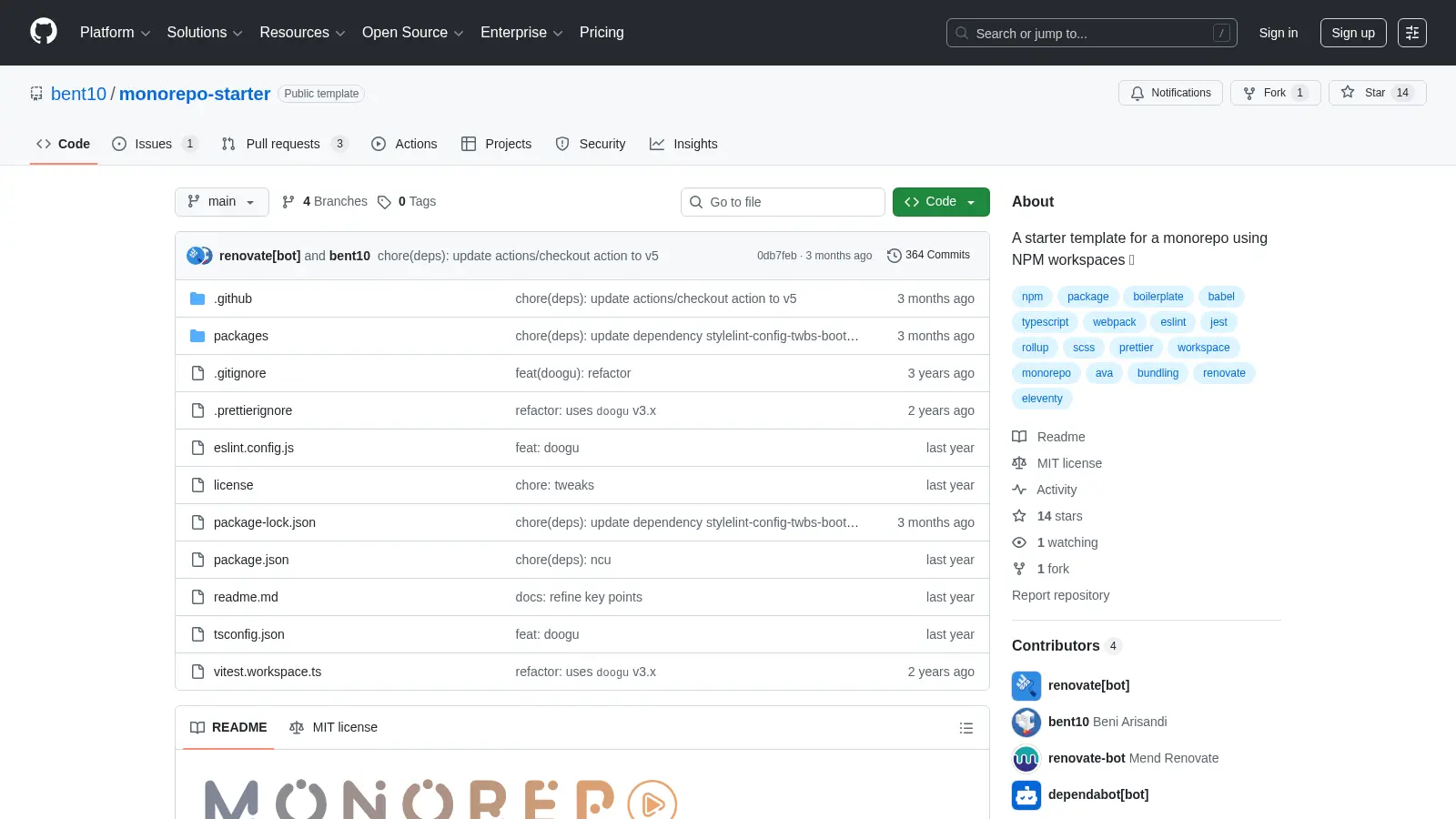Viewport: 1456px width, 819px height.
Task: Click the pulse icon beside Activity
Action: point(1019,490)
